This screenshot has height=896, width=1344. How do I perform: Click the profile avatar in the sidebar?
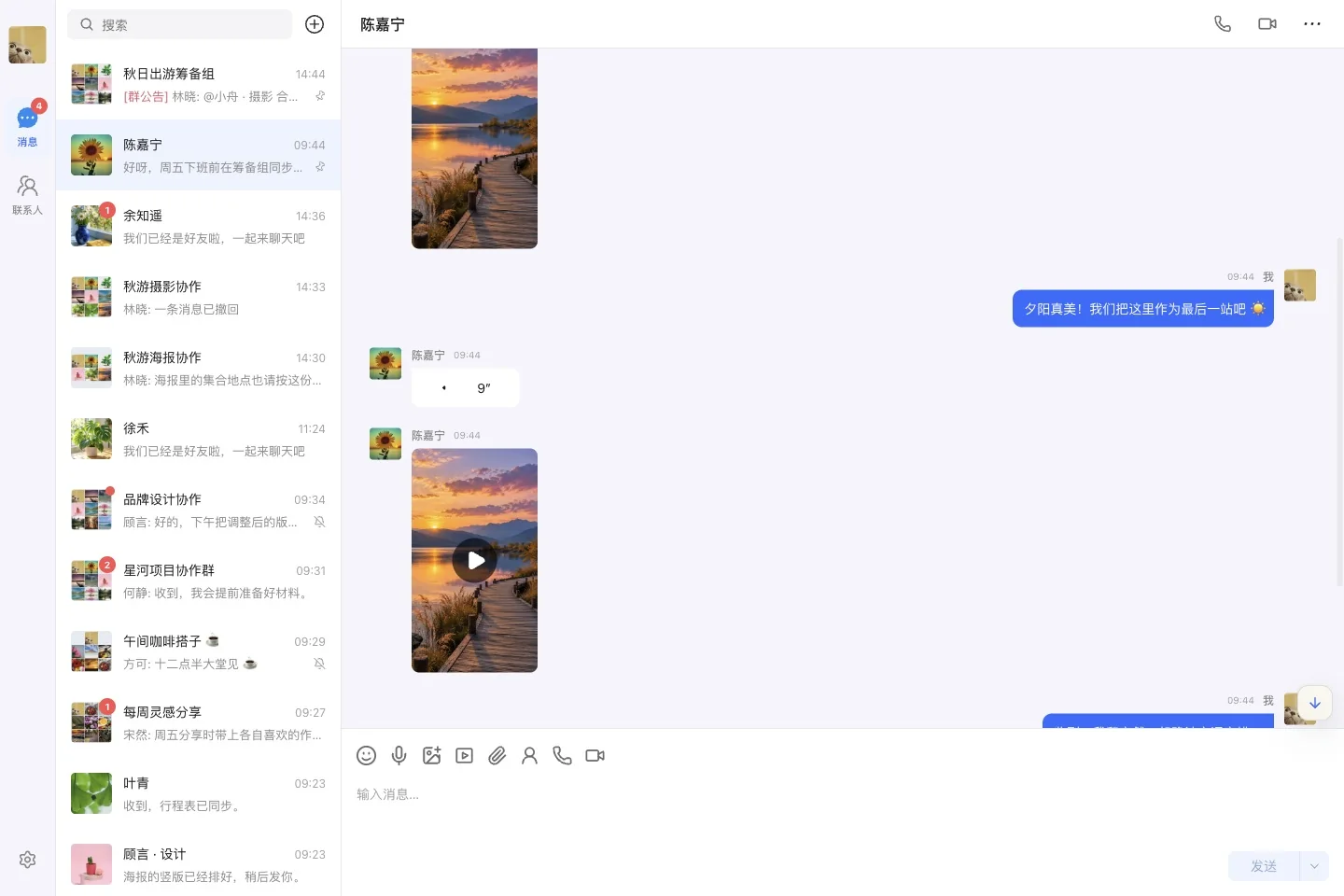tap(27, 45)
